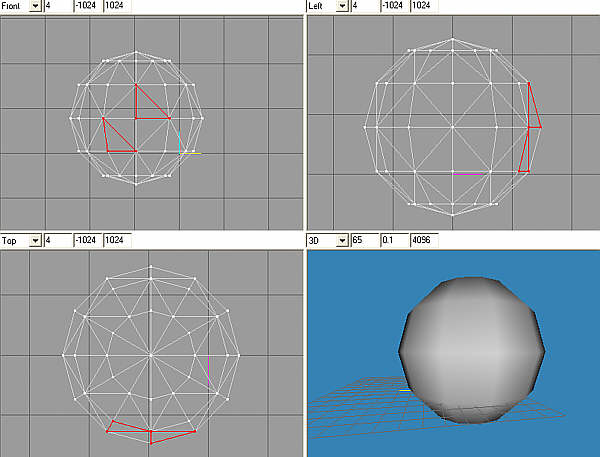The image size is (600, 457).
Task: Click the cyan axis line in Front view
Action: 179,142
